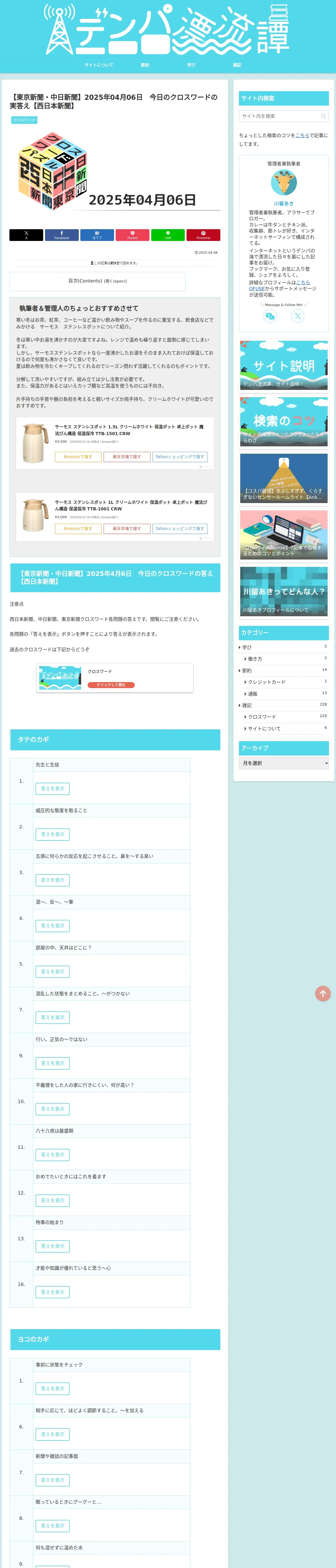Search Amazon for TTB-1001 1L pot
This screenshot has width=336, height=1568.
(78, 528)
